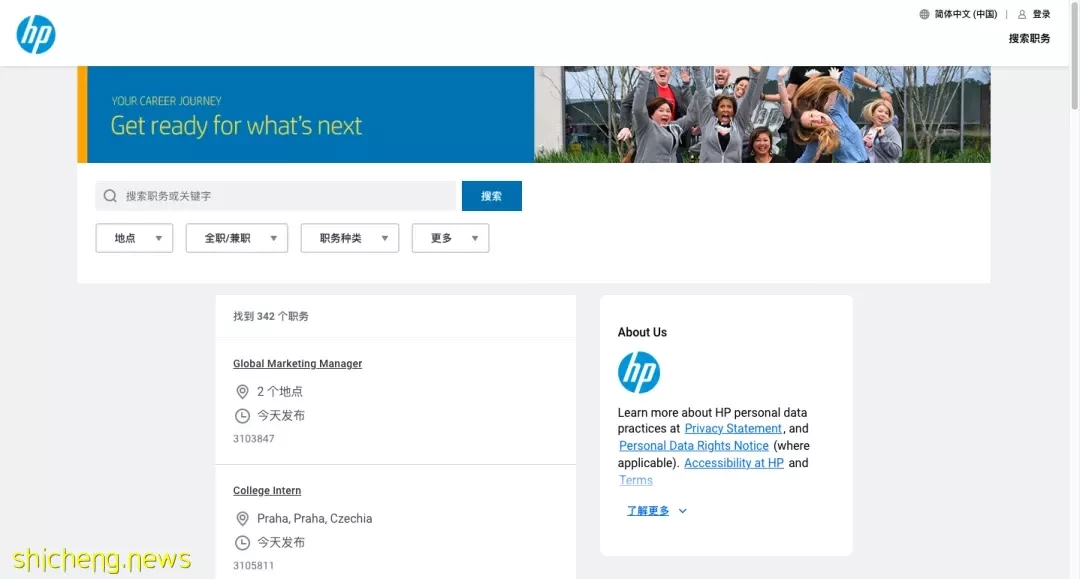
Task: Click the globe language icon
Action: coord(924,14)
